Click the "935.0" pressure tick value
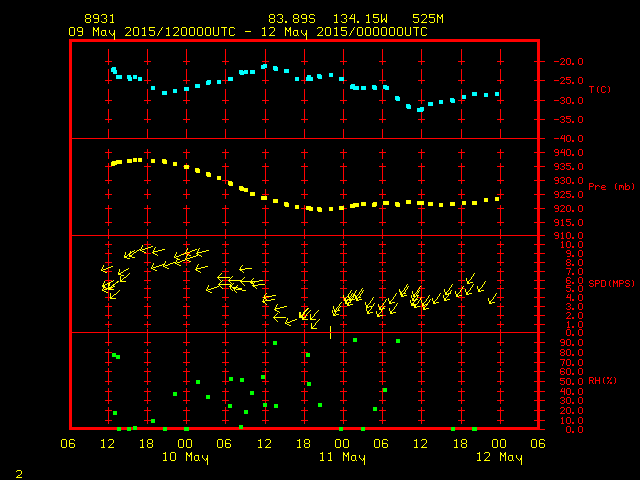 click(568, 167)
